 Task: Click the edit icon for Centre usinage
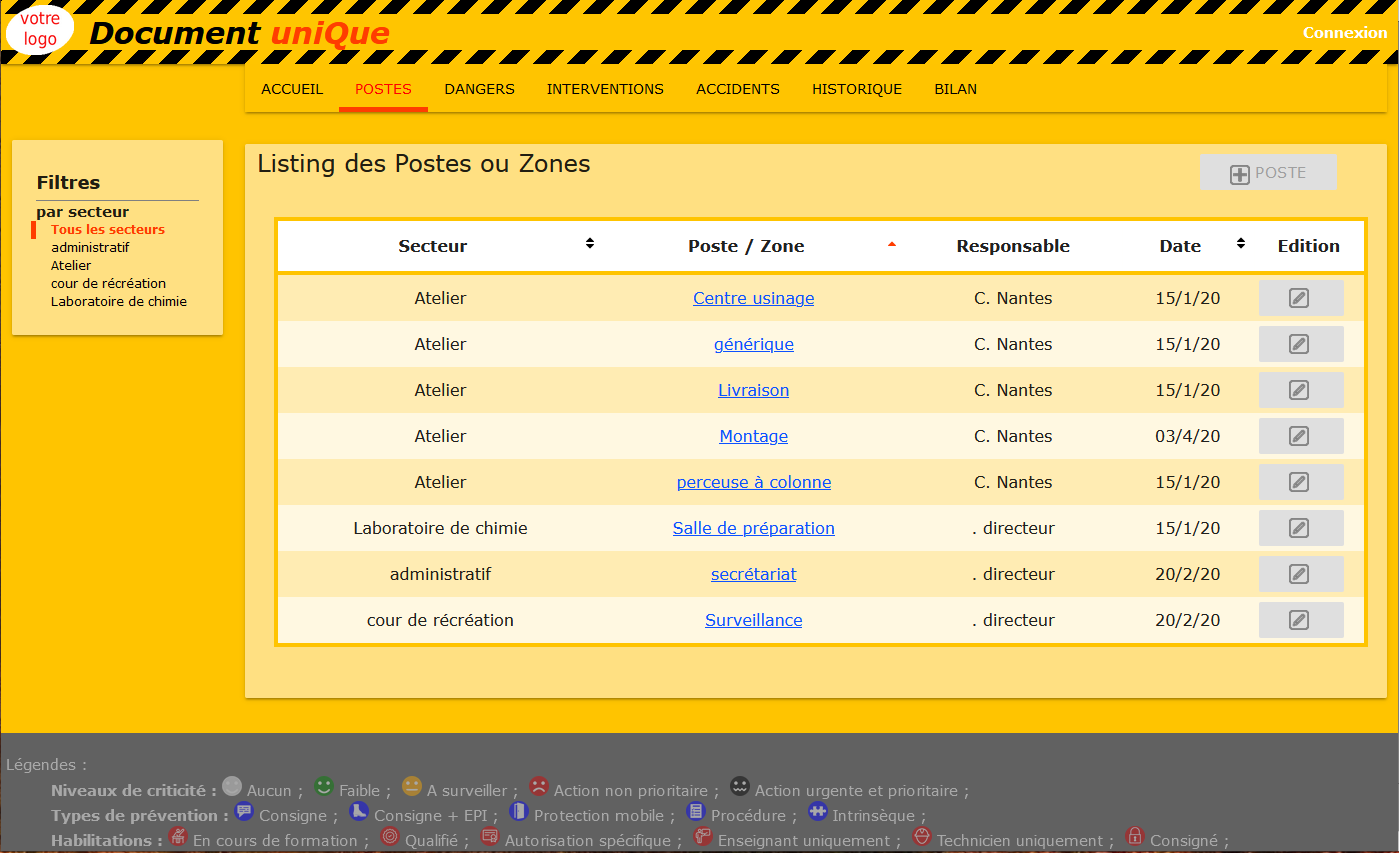point(1299,298)
